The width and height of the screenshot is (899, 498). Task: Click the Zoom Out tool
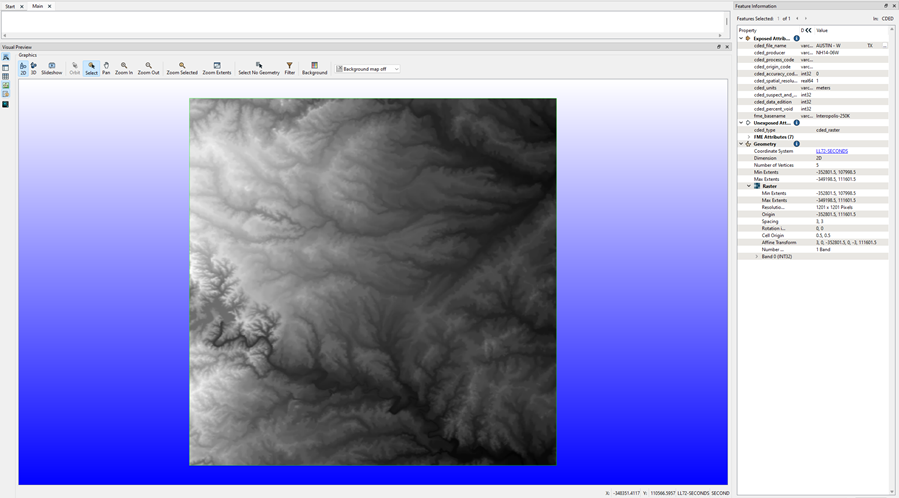pos(148,68)
